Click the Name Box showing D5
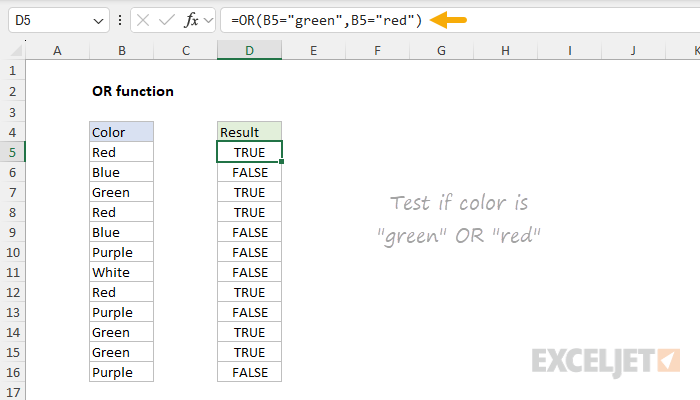This screenshot has width=700, height=400. 59,20
